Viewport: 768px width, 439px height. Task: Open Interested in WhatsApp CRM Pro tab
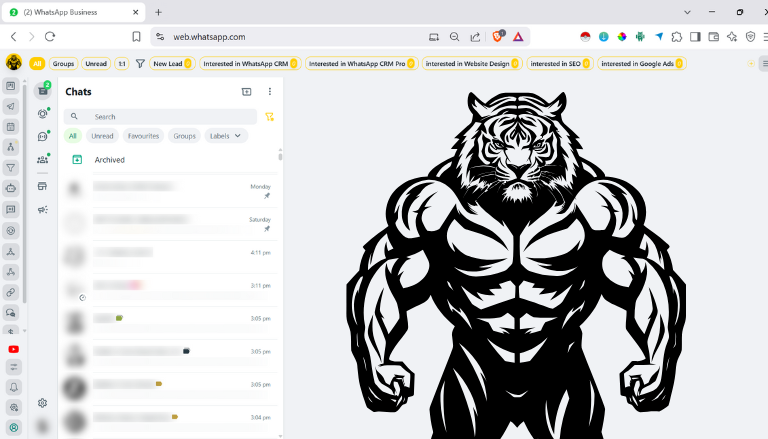362,64
